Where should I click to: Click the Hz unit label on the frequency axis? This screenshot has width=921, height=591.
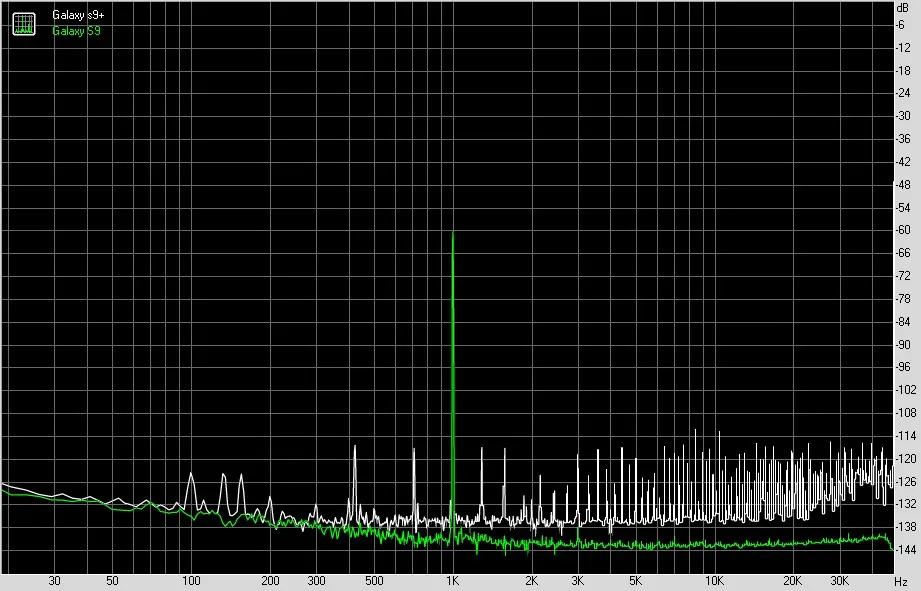901,582
